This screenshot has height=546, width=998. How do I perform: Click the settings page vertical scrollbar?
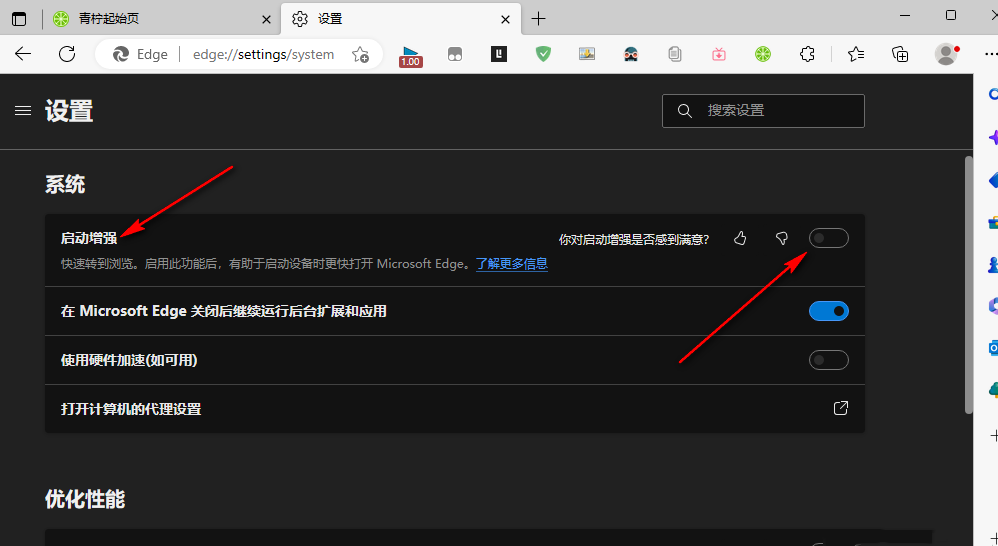[x=969, y=285]
